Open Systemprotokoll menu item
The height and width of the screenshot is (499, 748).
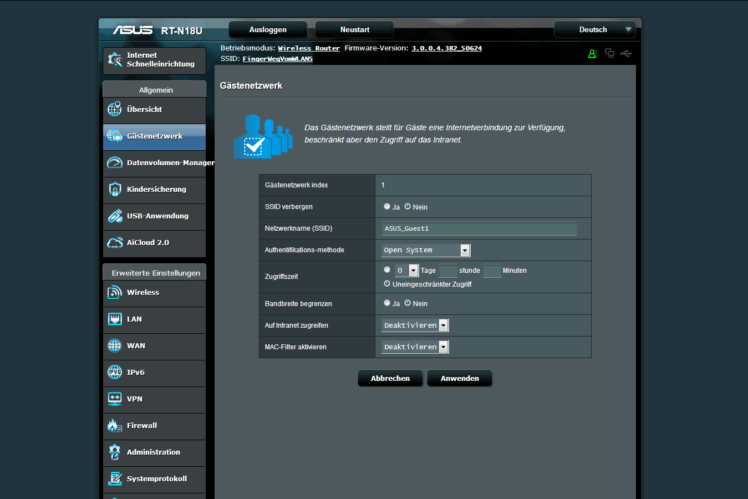(x=155, y=479)
